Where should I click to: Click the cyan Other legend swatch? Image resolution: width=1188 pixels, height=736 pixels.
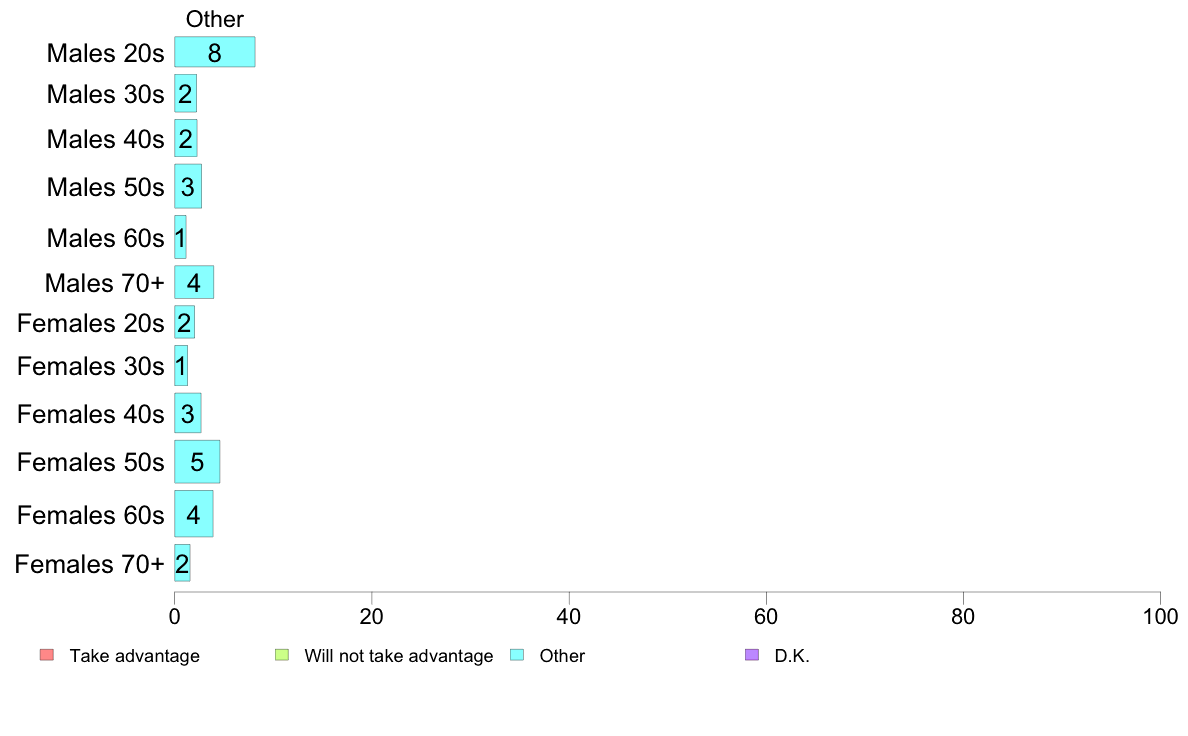tap(517, 655)
